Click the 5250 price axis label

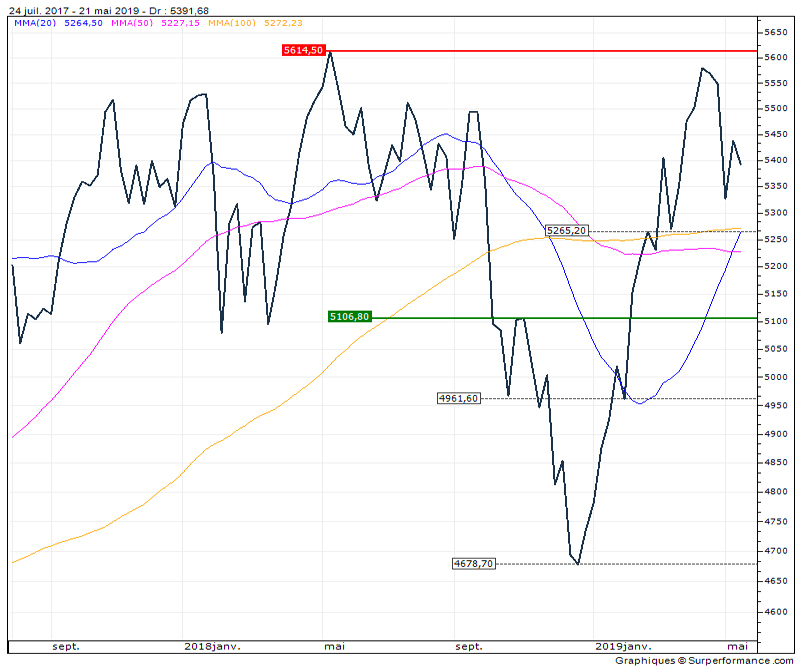click(776, 239)
